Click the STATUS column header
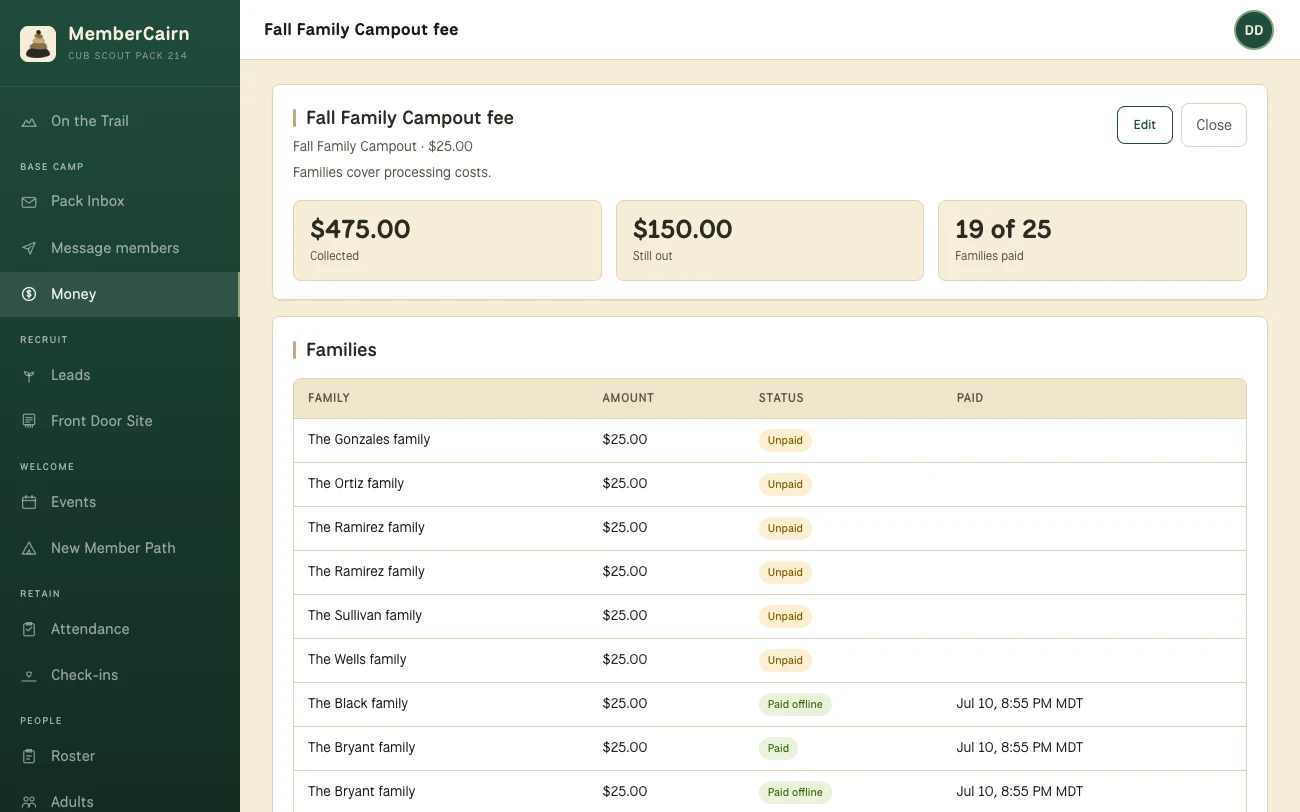The image size is (1300, 812). pos(781,398)
